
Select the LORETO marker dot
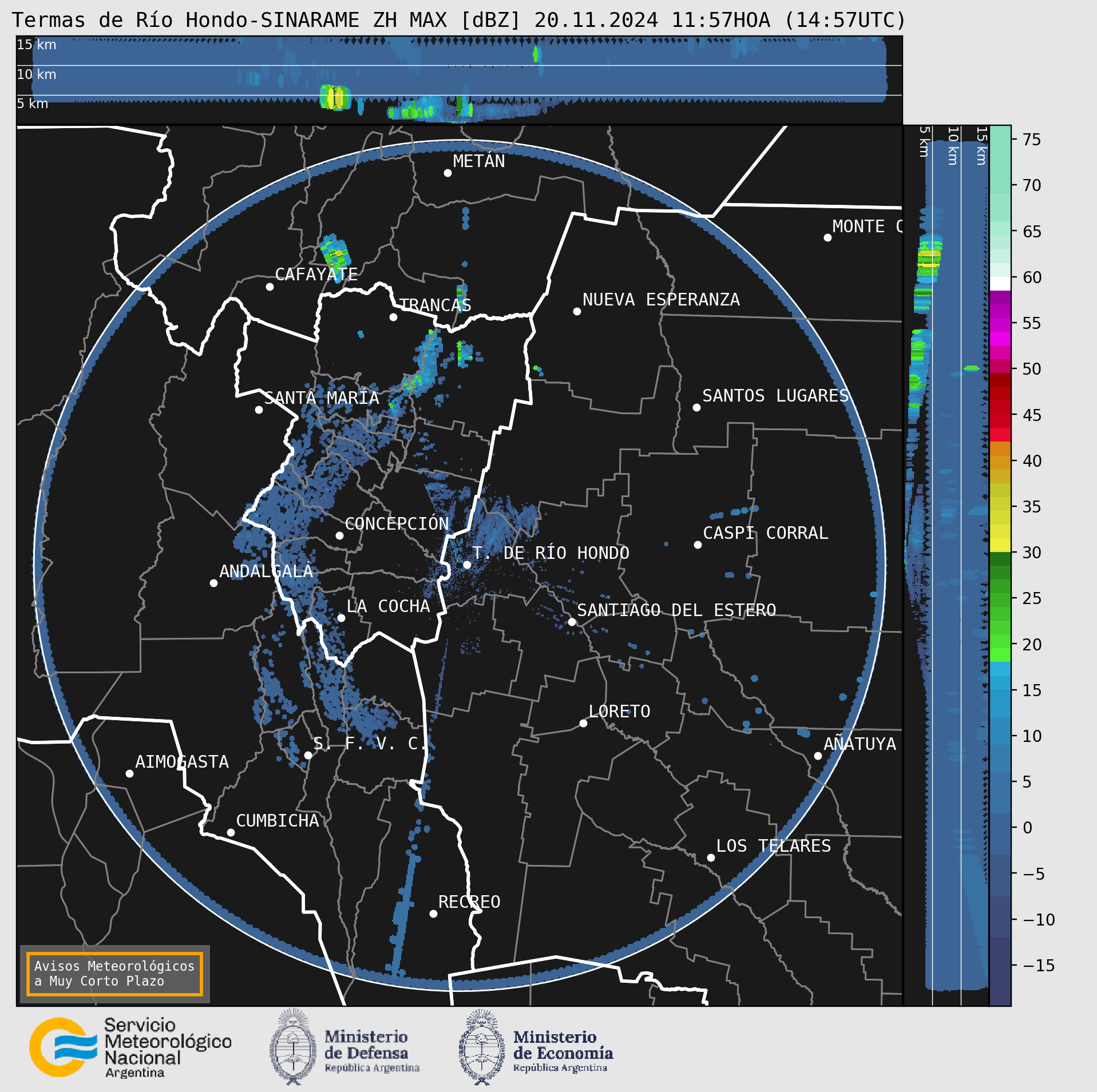[583, 723]
